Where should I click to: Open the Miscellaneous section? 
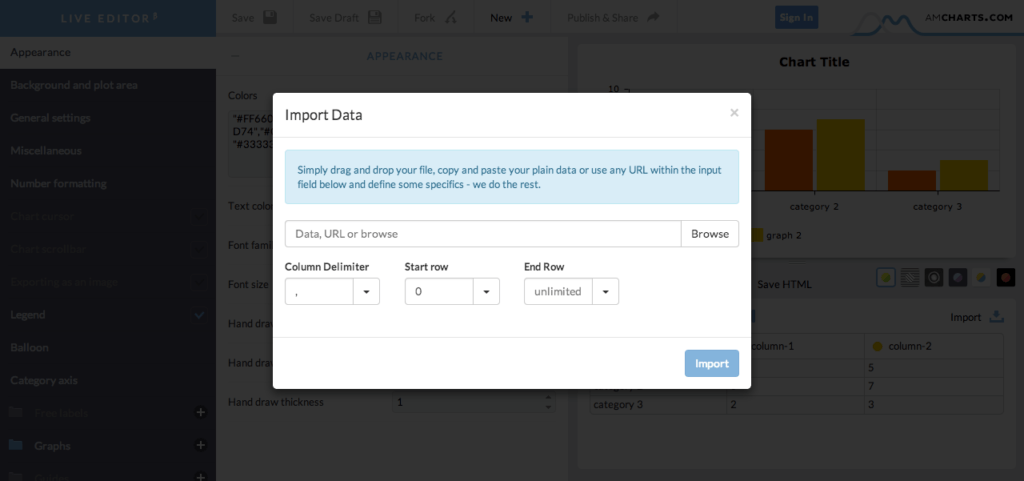pyautogui.click(x=108, y=151)
